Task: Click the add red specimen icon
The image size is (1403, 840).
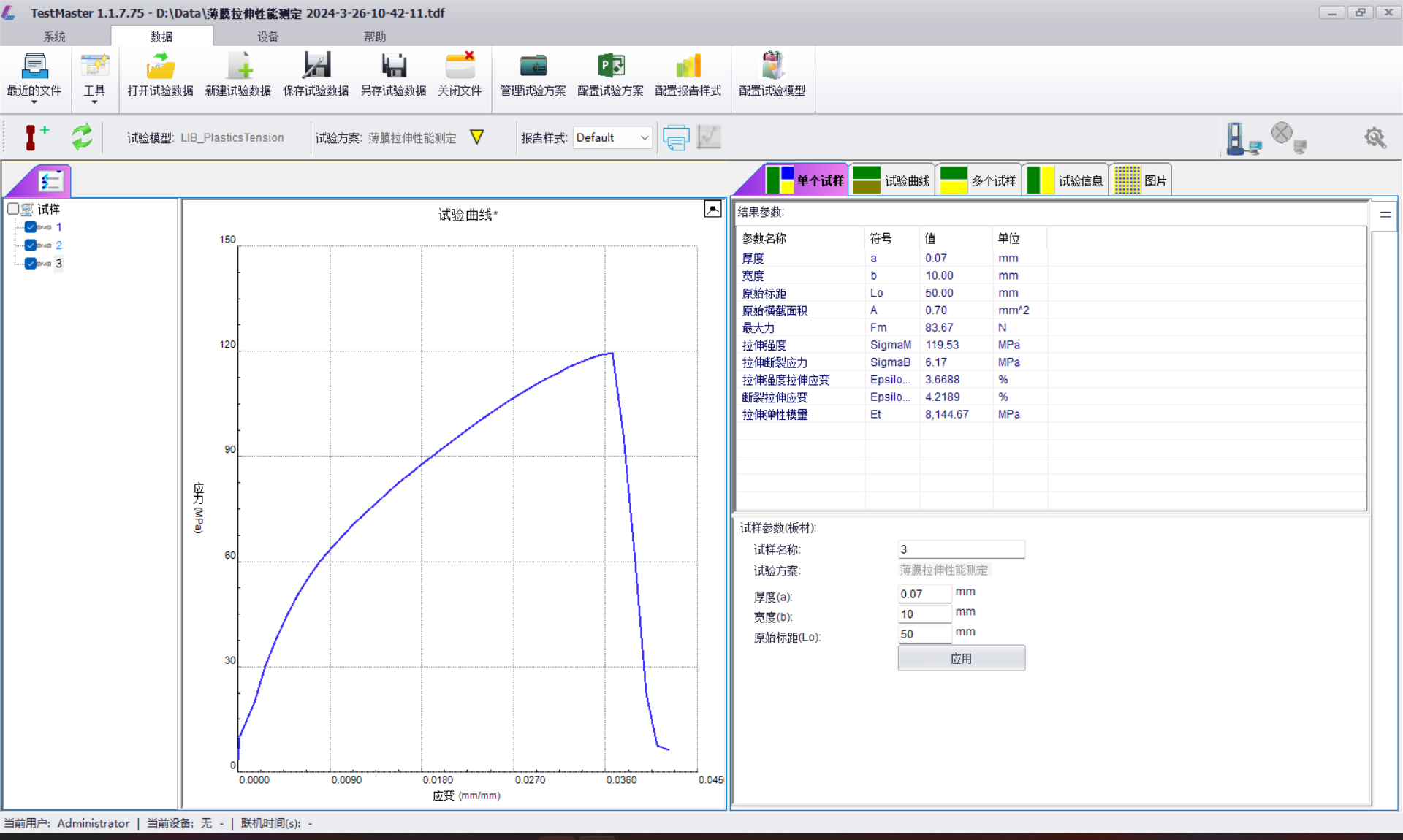Action: tap(34, 137)
